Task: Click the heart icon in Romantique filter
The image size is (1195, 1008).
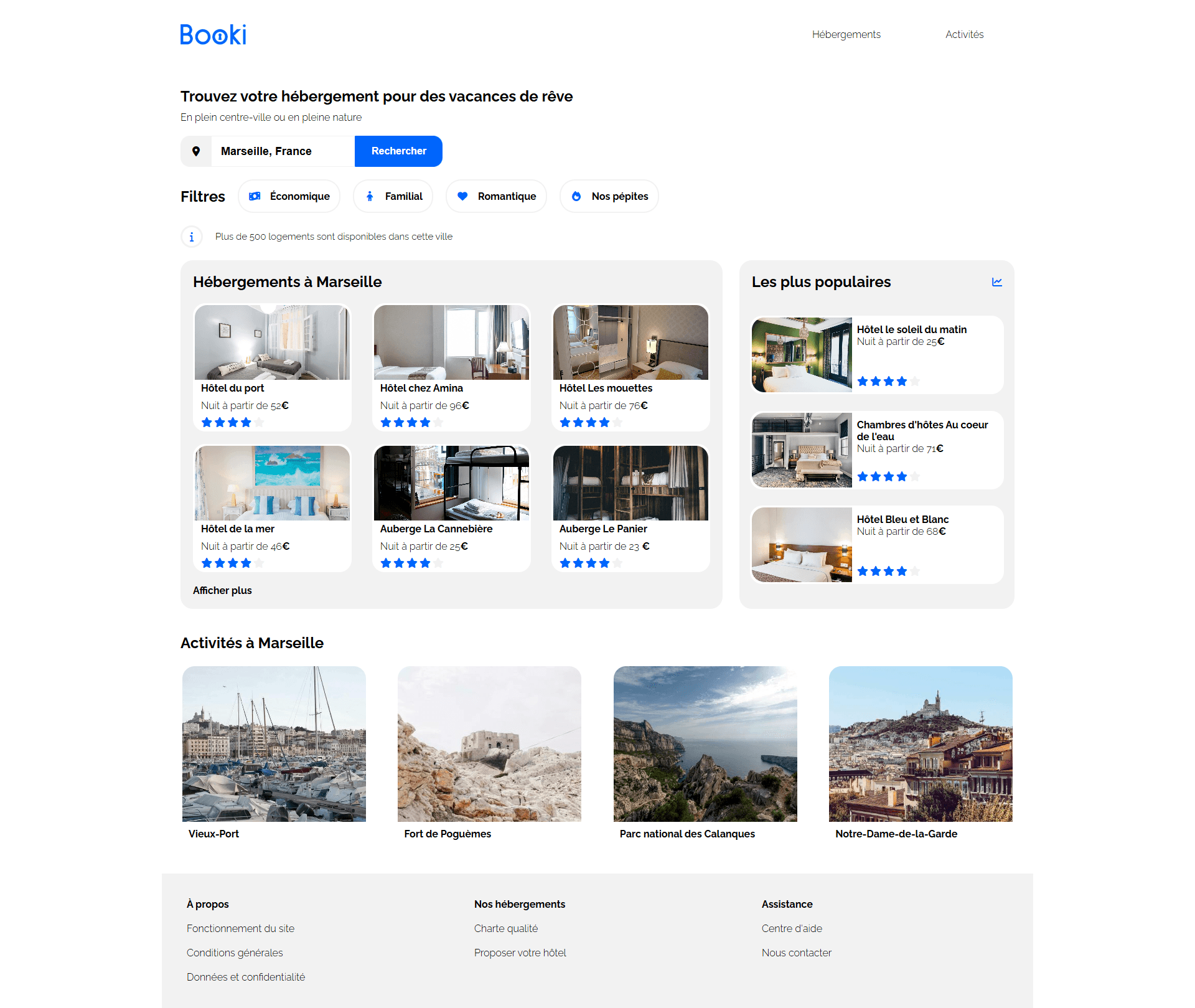Action: tap(462, 196)
